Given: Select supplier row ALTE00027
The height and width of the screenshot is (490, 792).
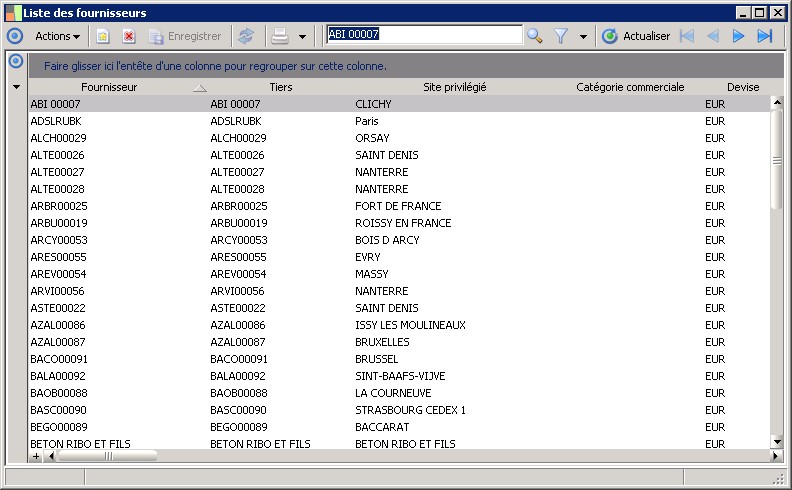Looking at the screenshot, I should (x=400, y=172).
